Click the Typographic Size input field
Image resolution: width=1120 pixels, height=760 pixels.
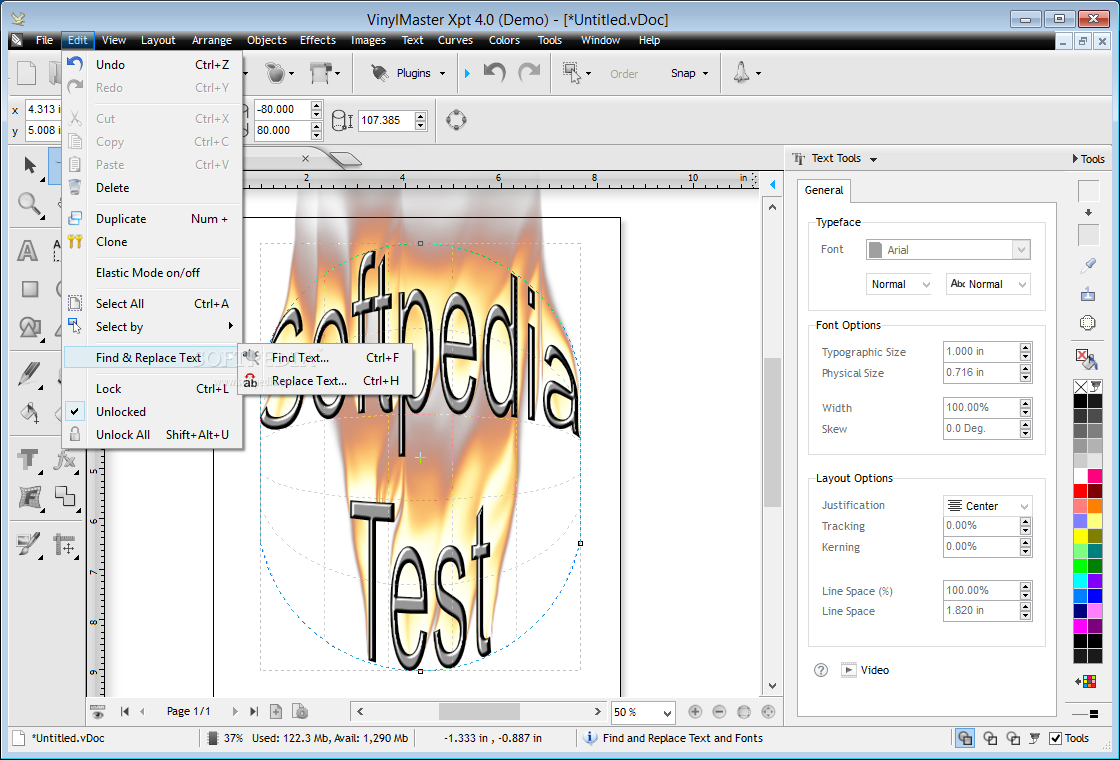[981, 351]
